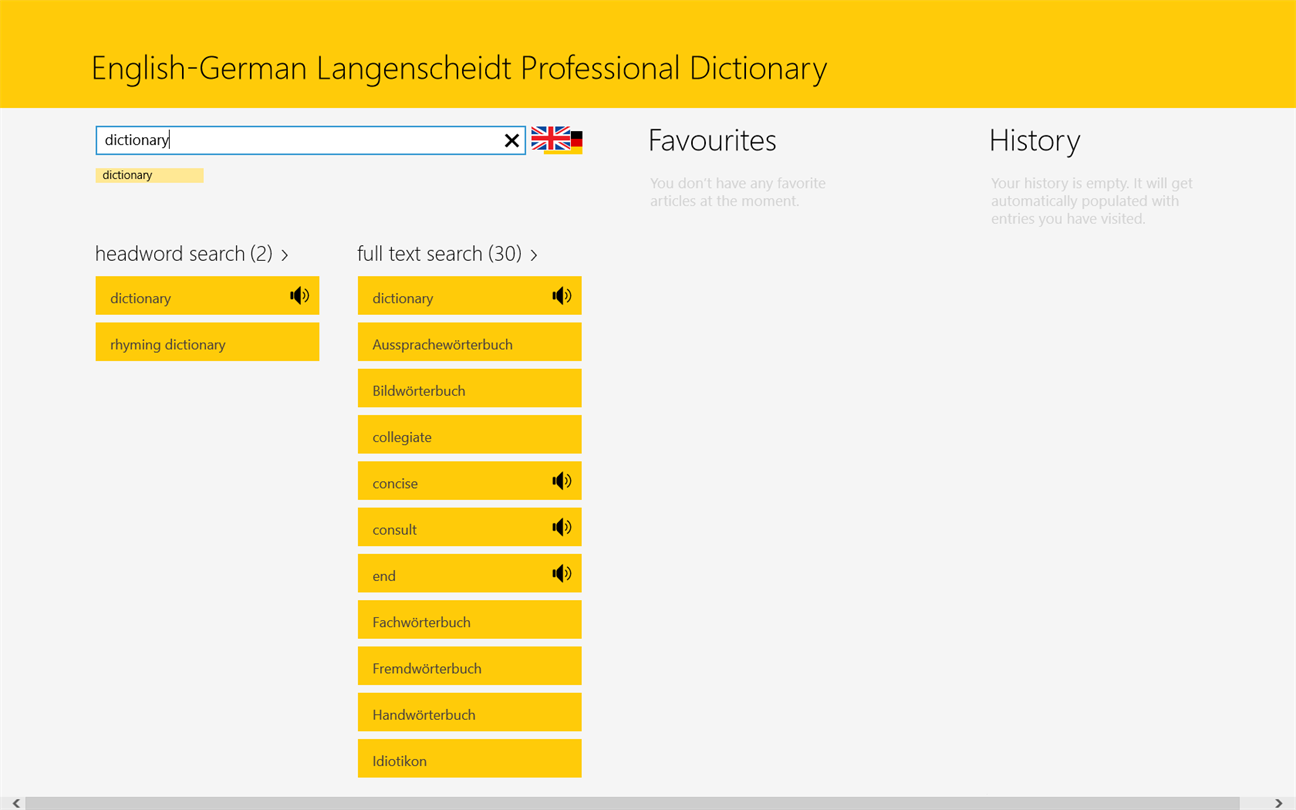Image resolution: width=1296 pixels, height=810 pixels.
Task: Open the Aussprachewörterbuch entry
Action: 469,342
